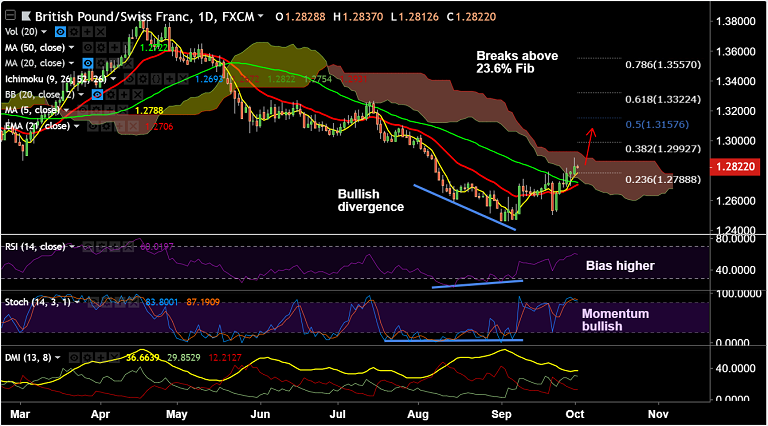Click the closing value C 1.28220 in header
The width and height of the screenshot is (768, 426).
coord(471,17)
